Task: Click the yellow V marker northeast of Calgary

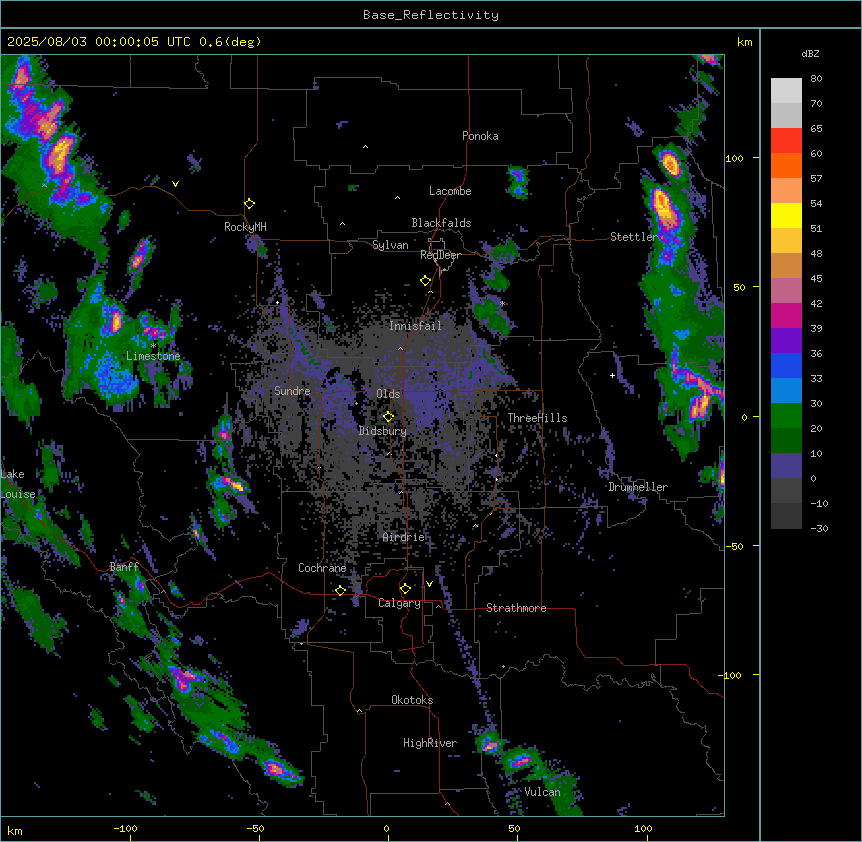Action: click(429, 584)
